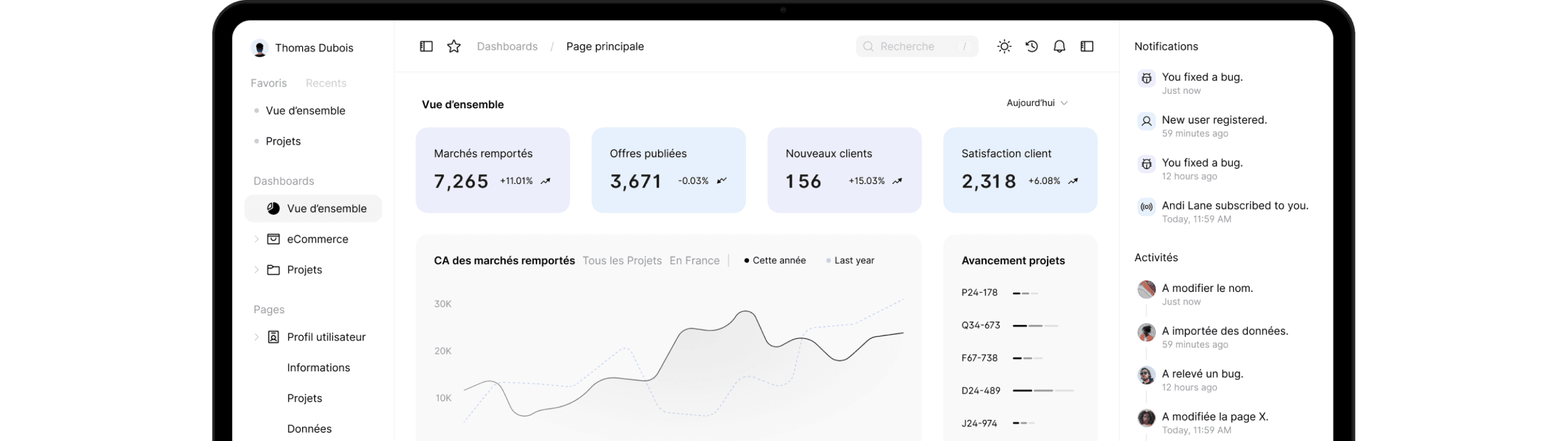The height and width of the screenshot is (441, 1568).
Task: Open Informations sub-page
Action: (x=318, y=368)
